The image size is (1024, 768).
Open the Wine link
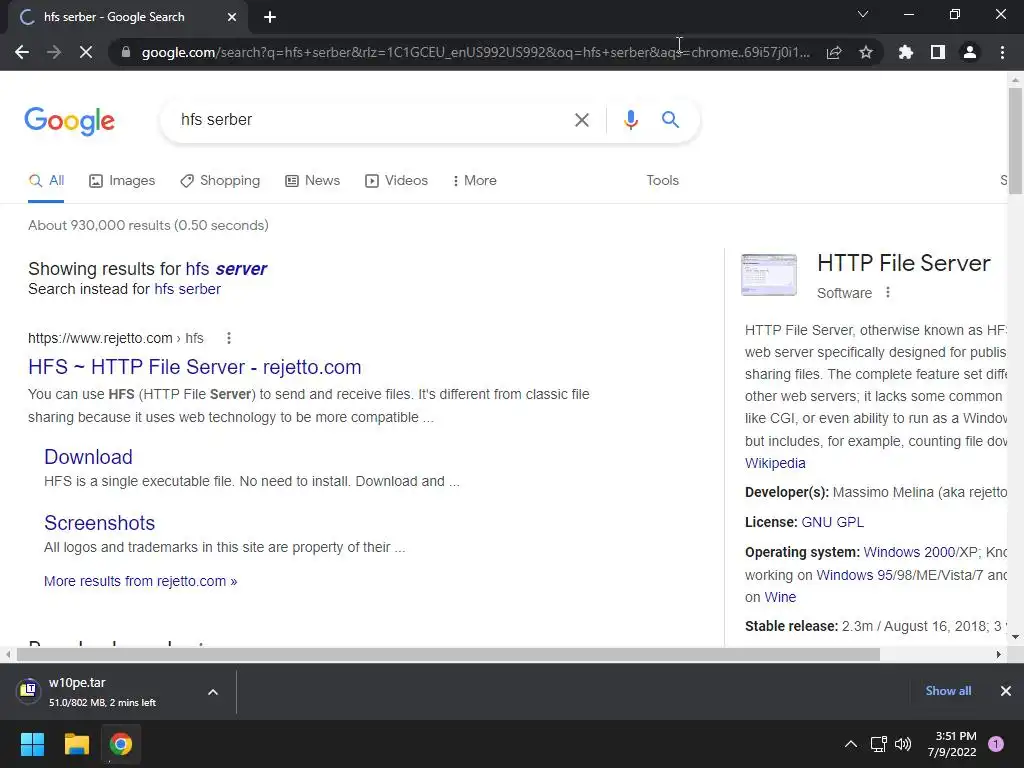[780, 598]
